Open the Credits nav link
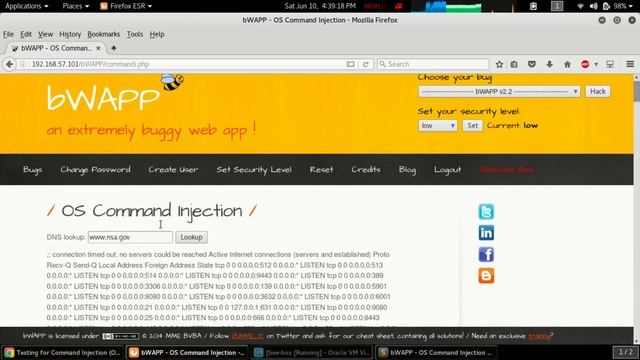 click(366, 169)
